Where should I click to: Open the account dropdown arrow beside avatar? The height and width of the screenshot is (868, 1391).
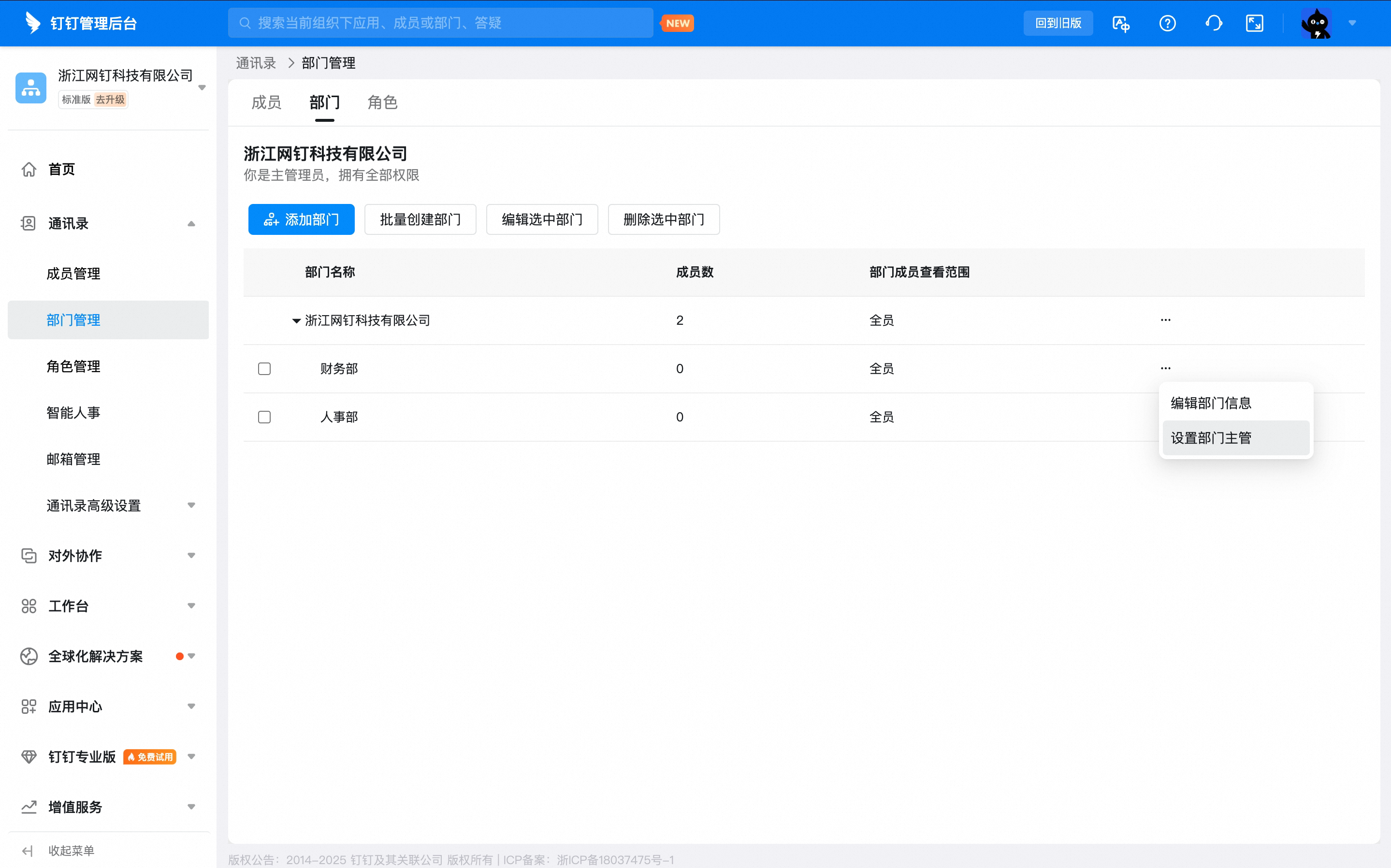[1352, 23]
